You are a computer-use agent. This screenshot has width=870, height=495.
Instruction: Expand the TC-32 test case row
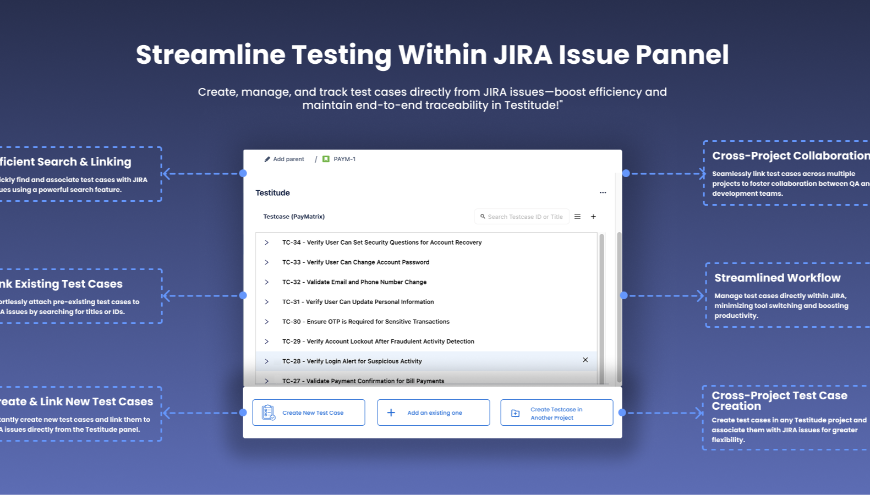pos(266,282)
